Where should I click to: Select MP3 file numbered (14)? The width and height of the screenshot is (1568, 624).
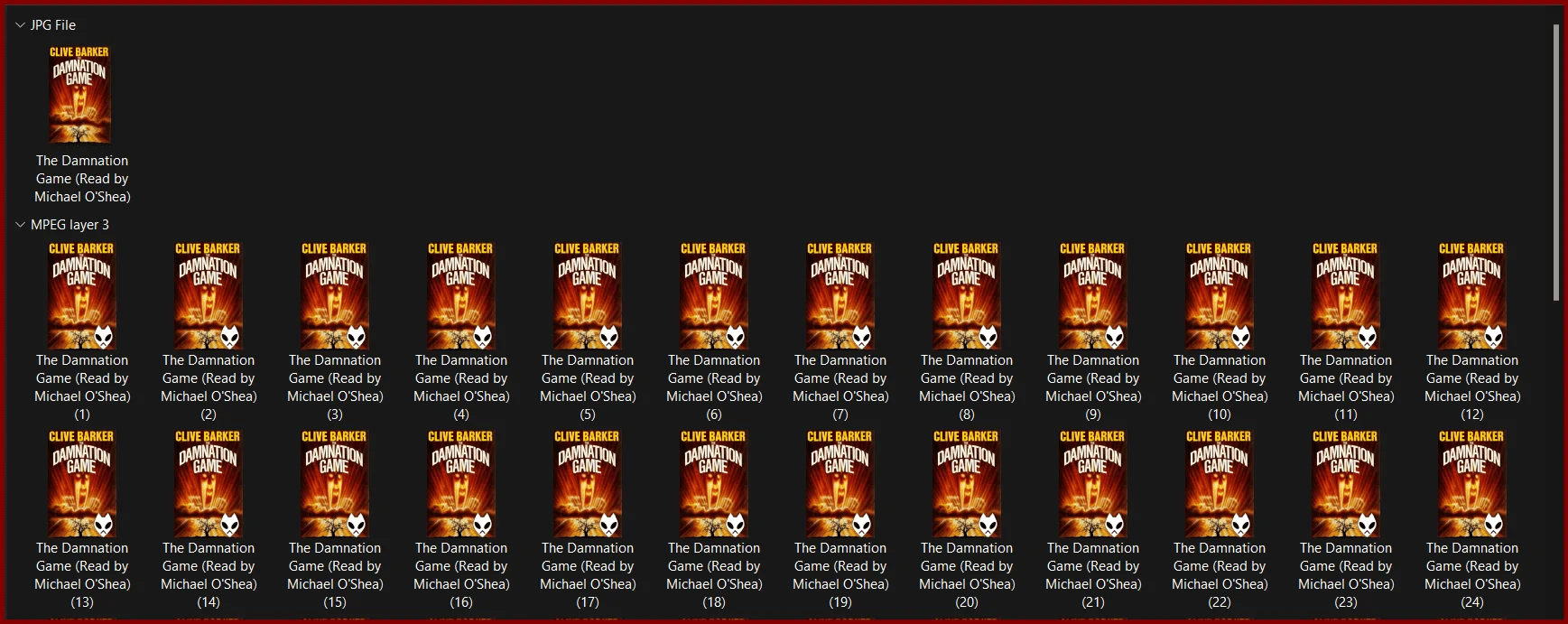tap(209, 519)
